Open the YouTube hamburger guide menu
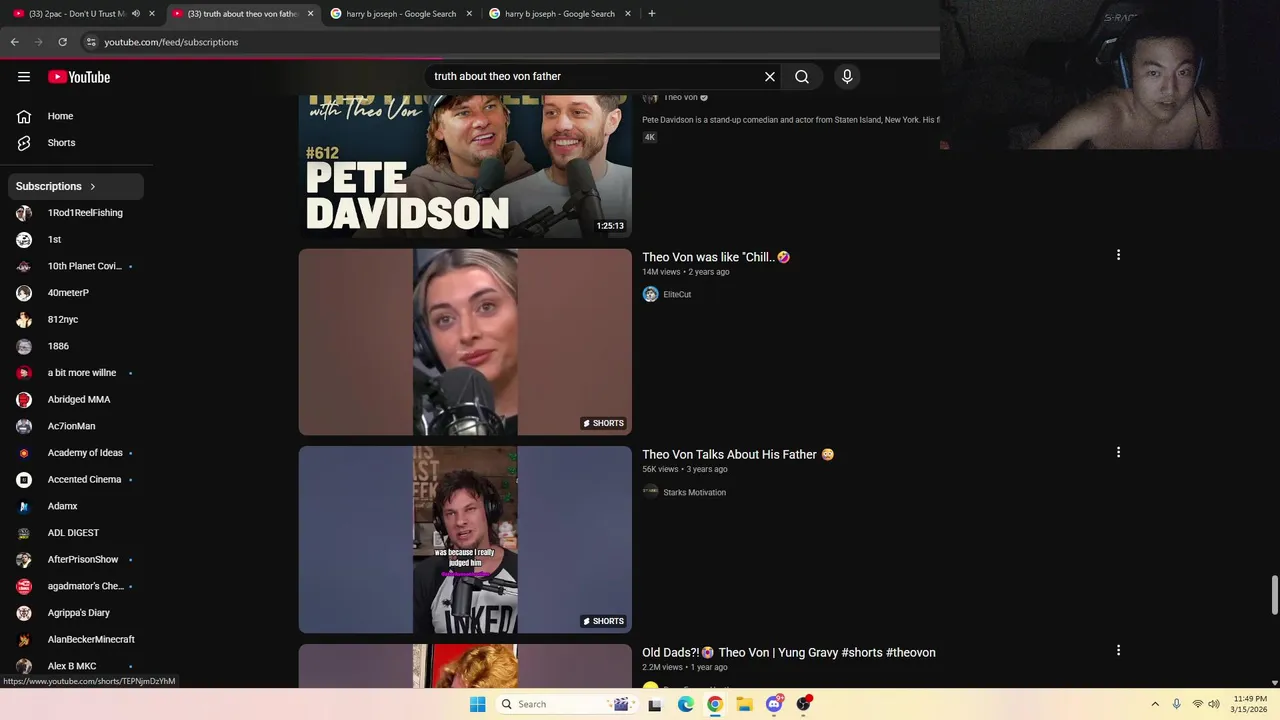The image size is (1280, 720). (x=24, y=77)
